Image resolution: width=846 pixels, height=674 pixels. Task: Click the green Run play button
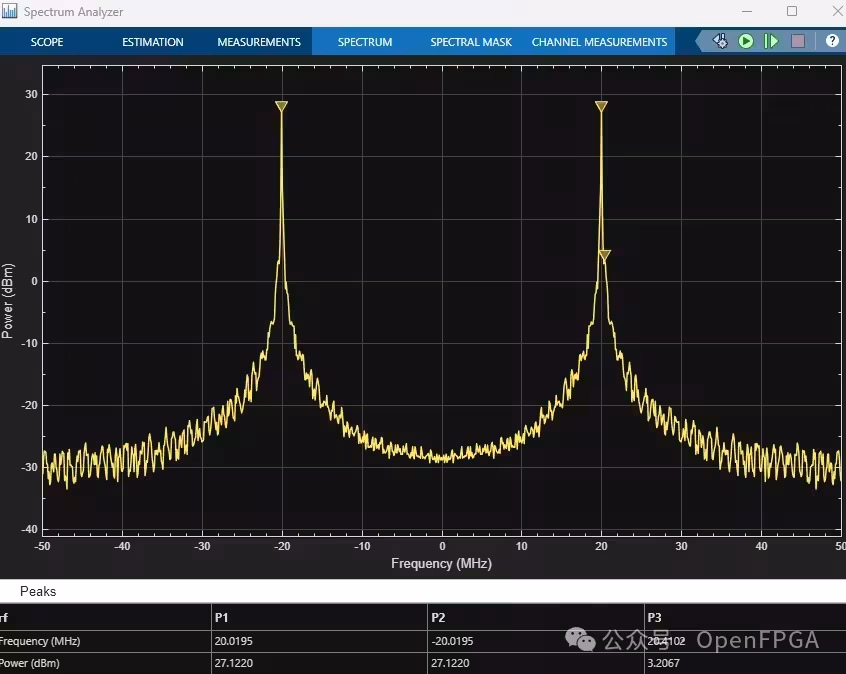click(746, 41)
